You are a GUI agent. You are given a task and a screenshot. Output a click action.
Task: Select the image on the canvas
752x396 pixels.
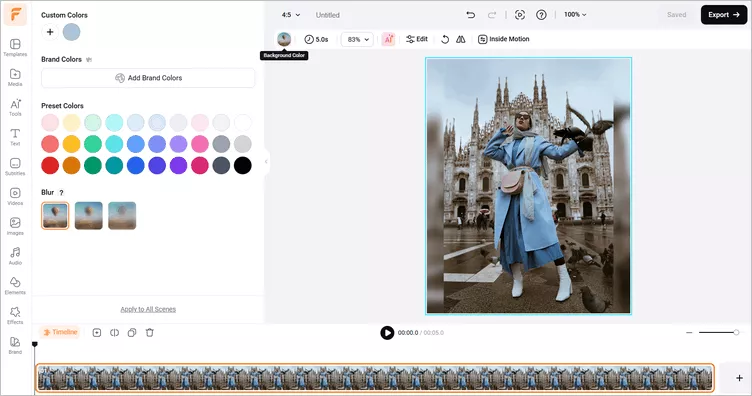tap(528, 186)
